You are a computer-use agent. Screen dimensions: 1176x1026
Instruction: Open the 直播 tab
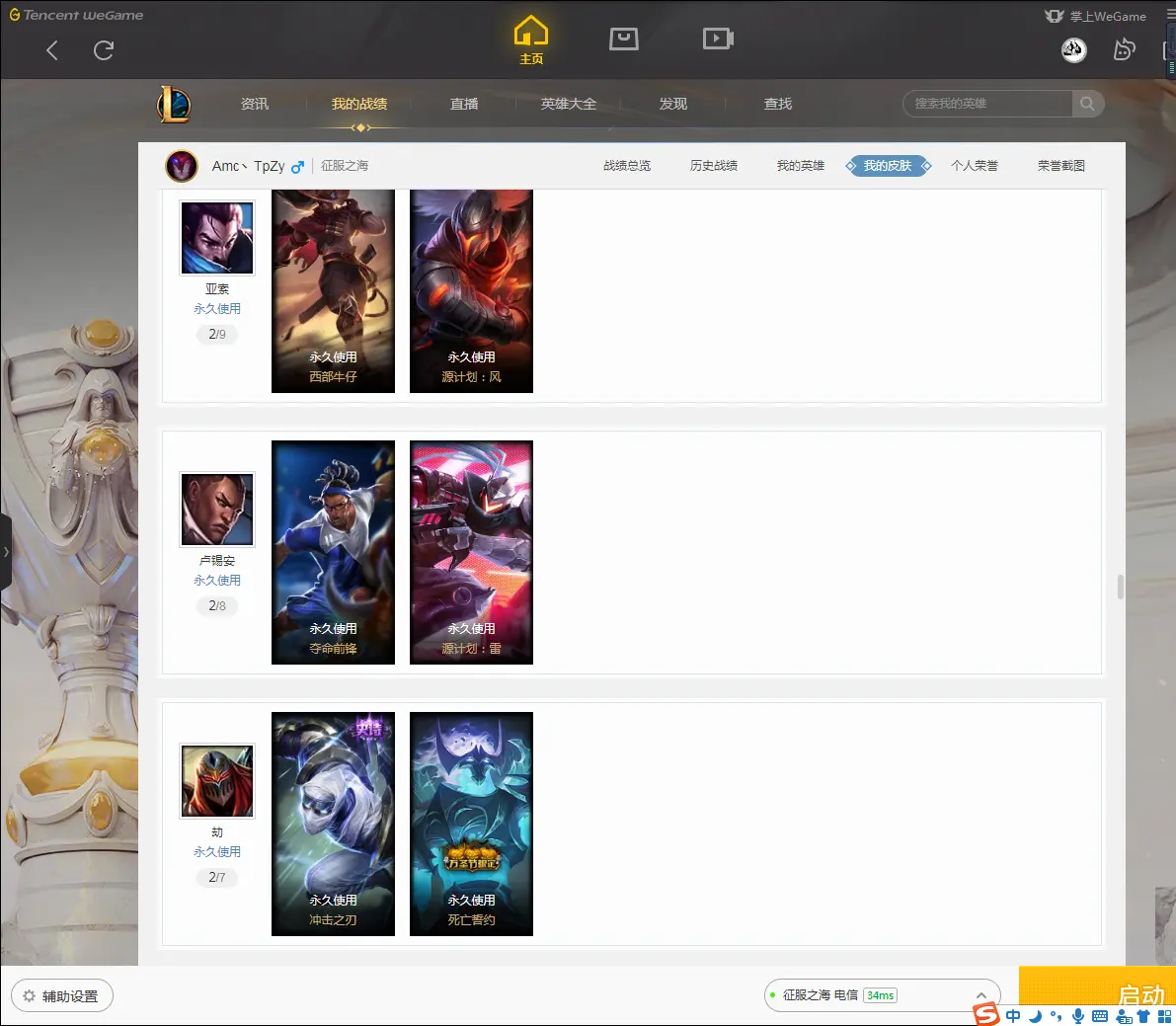[x=463, y=104]
